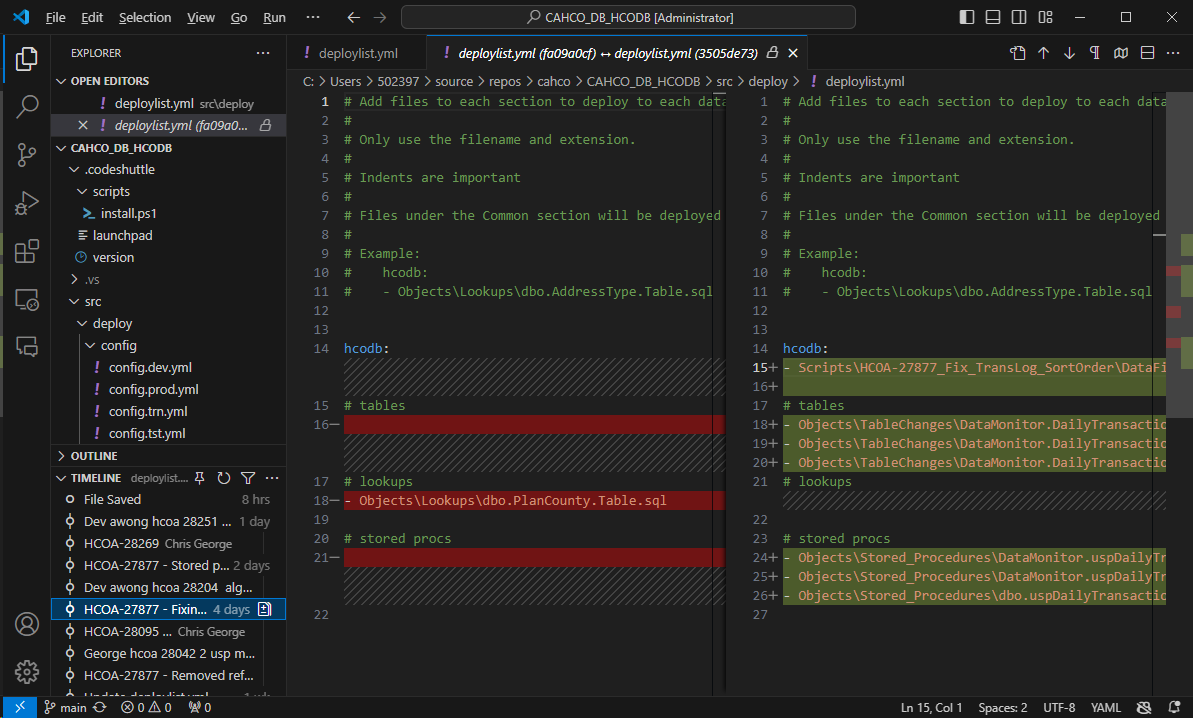Expand the OUTLINE section
This screenshot has width=1193, height=718.
[x=90, y=456]
